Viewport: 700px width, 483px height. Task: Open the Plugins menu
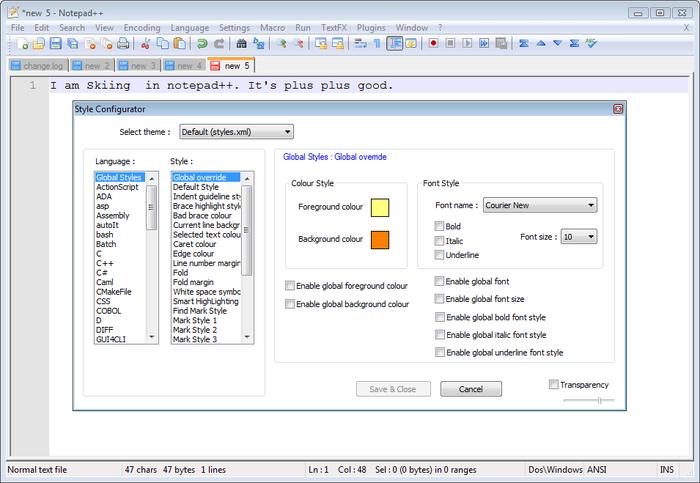[371, 28]
